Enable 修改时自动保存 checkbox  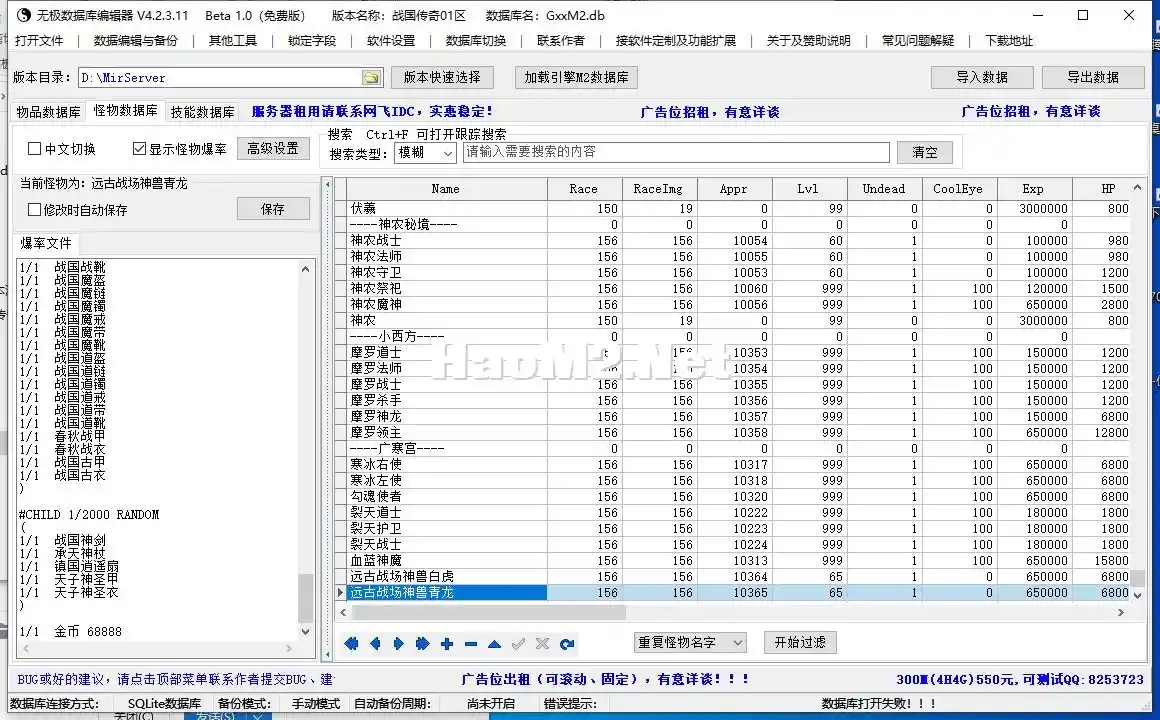[x=34, y=209]
